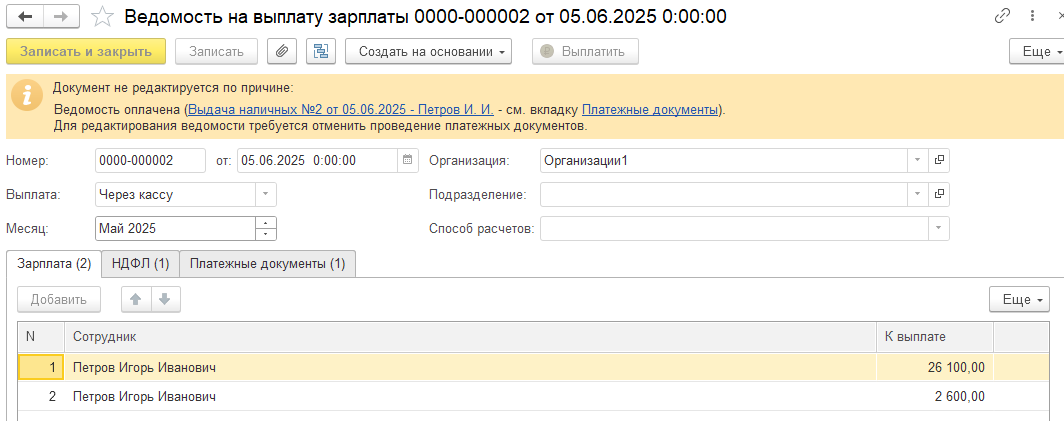Switch to the НДФЛ (1) tab
This screenshot has width=1064, height=421.
(x=140, y=264)
